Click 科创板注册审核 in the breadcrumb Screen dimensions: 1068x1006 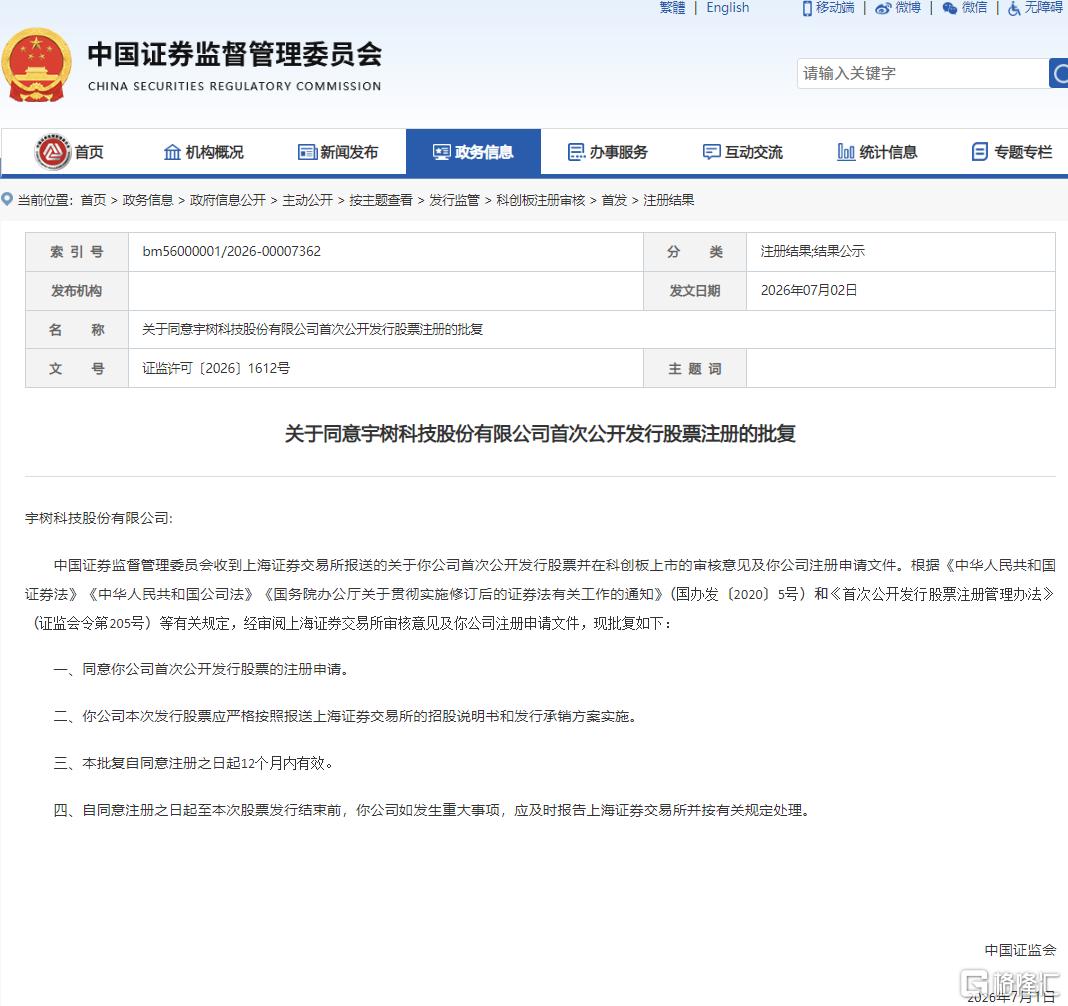(540, 200)
